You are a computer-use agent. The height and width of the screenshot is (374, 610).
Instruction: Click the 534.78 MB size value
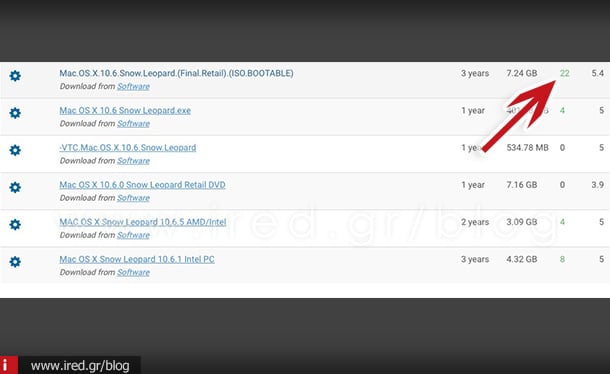528,147
